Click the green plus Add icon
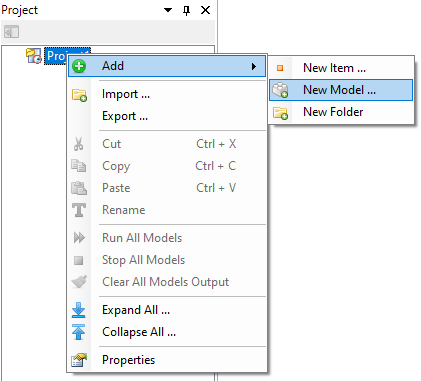This screenshot has width=421, height=381. click(79, 66)
